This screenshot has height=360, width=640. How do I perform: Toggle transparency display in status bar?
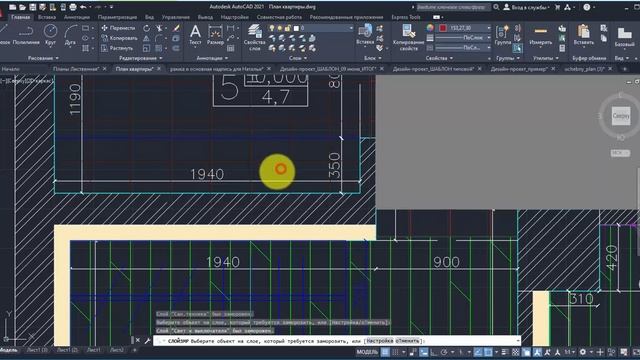pyautogui.click(x=516, y=352)
